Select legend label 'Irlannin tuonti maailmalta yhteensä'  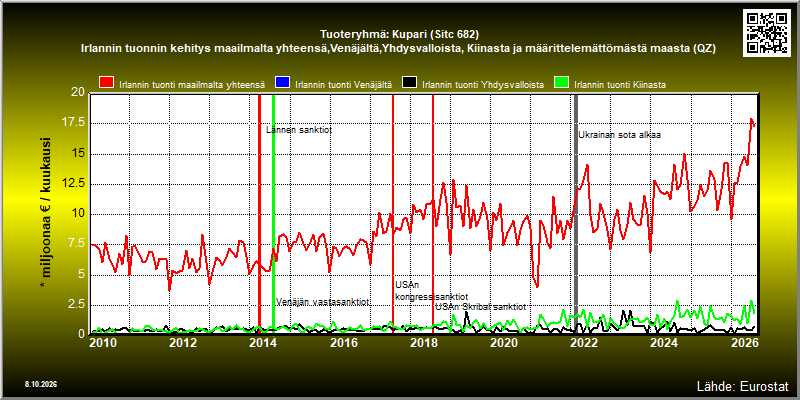tap(192, 85)
